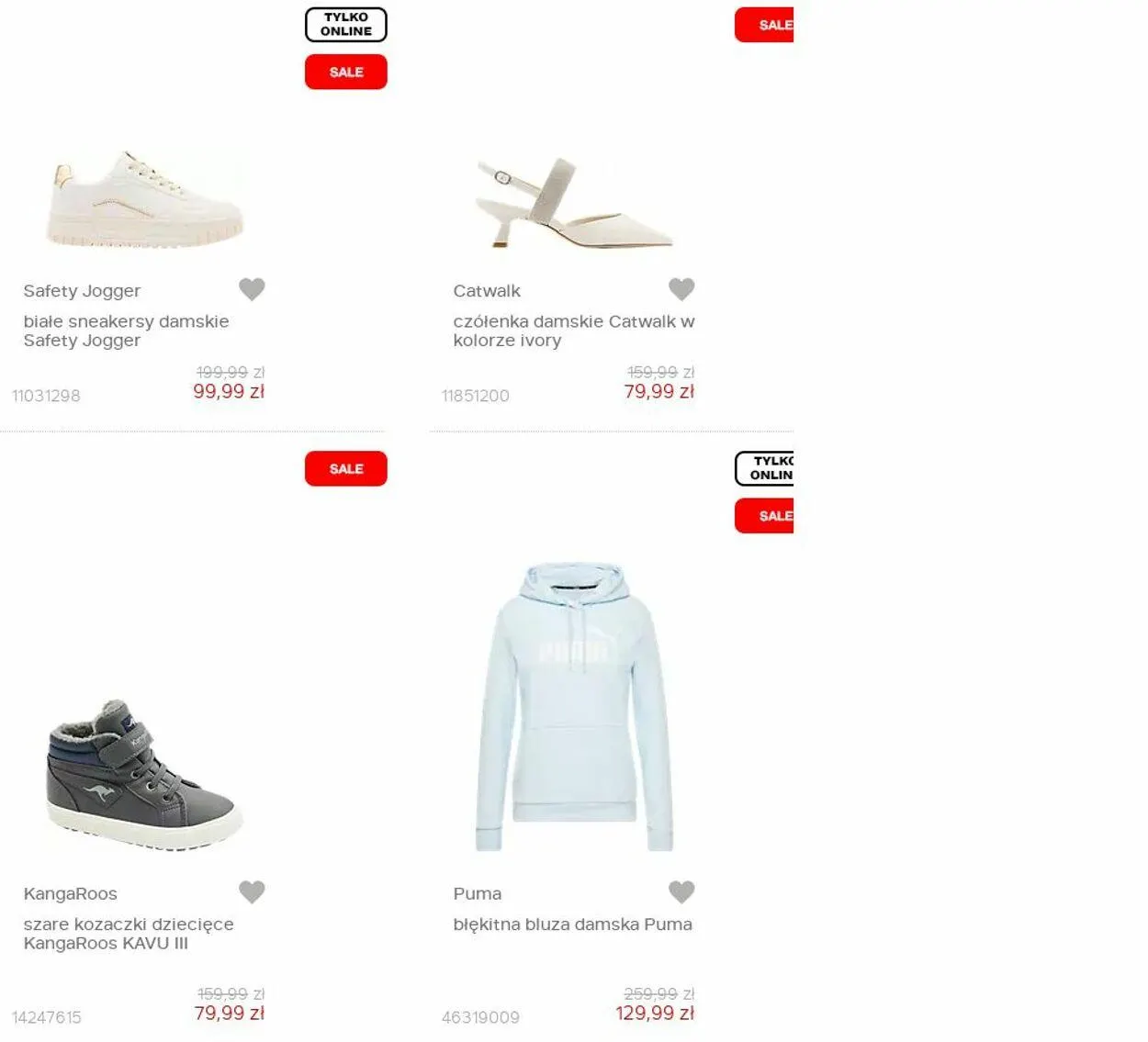View light blue Puma hoodie photo
Viewport: 1148px width, 1042px height.
(x=575, y=708)
